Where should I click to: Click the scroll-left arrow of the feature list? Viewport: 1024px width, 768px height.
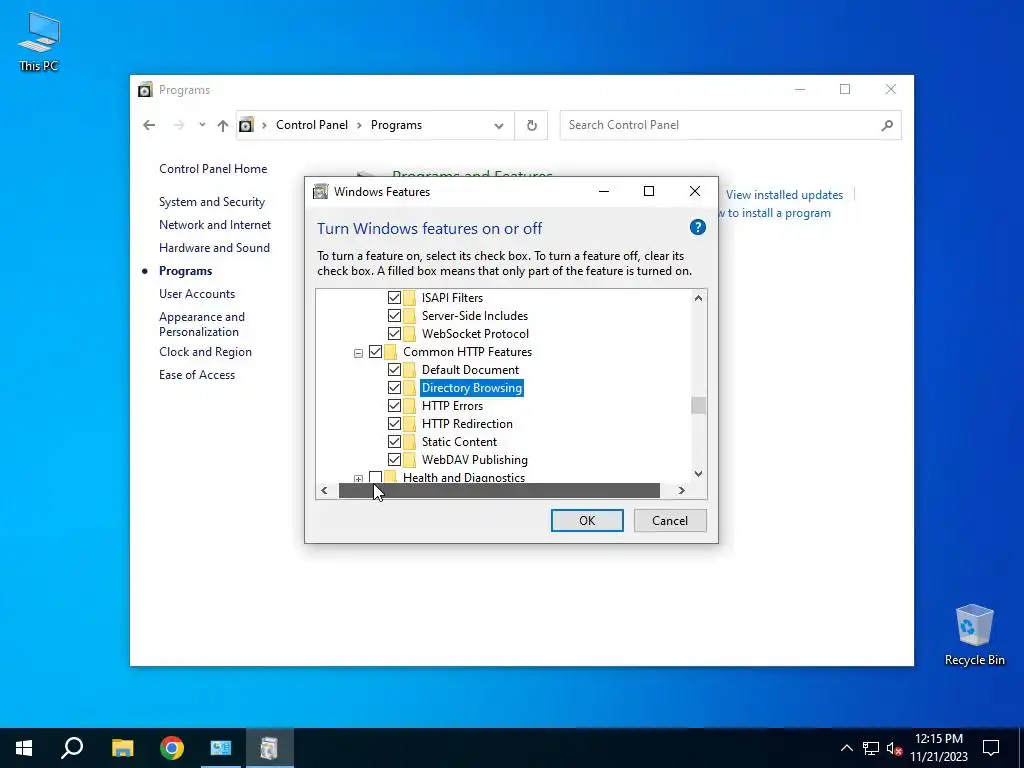pyautogui.click(x=325, y=490)
